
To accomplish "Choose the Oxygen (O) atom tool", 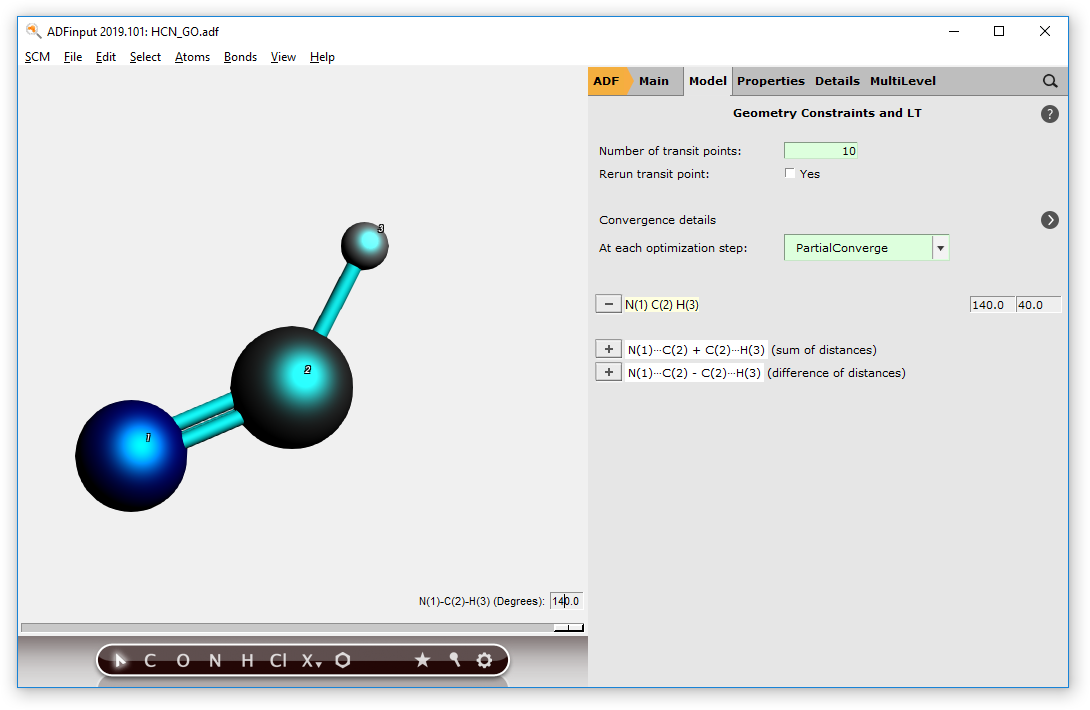I will [182, 660].
